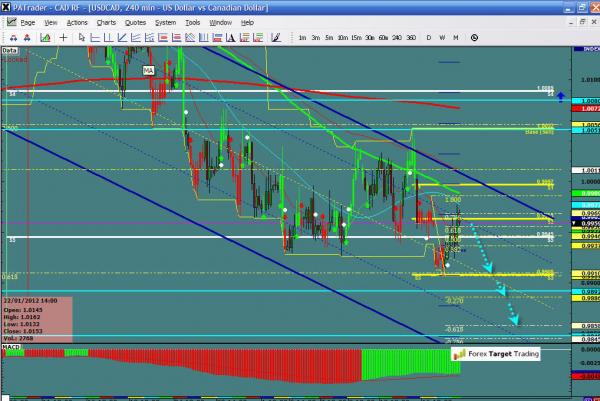Switch chart to 240 minute timeframe
600x401 pixels.
397,37
